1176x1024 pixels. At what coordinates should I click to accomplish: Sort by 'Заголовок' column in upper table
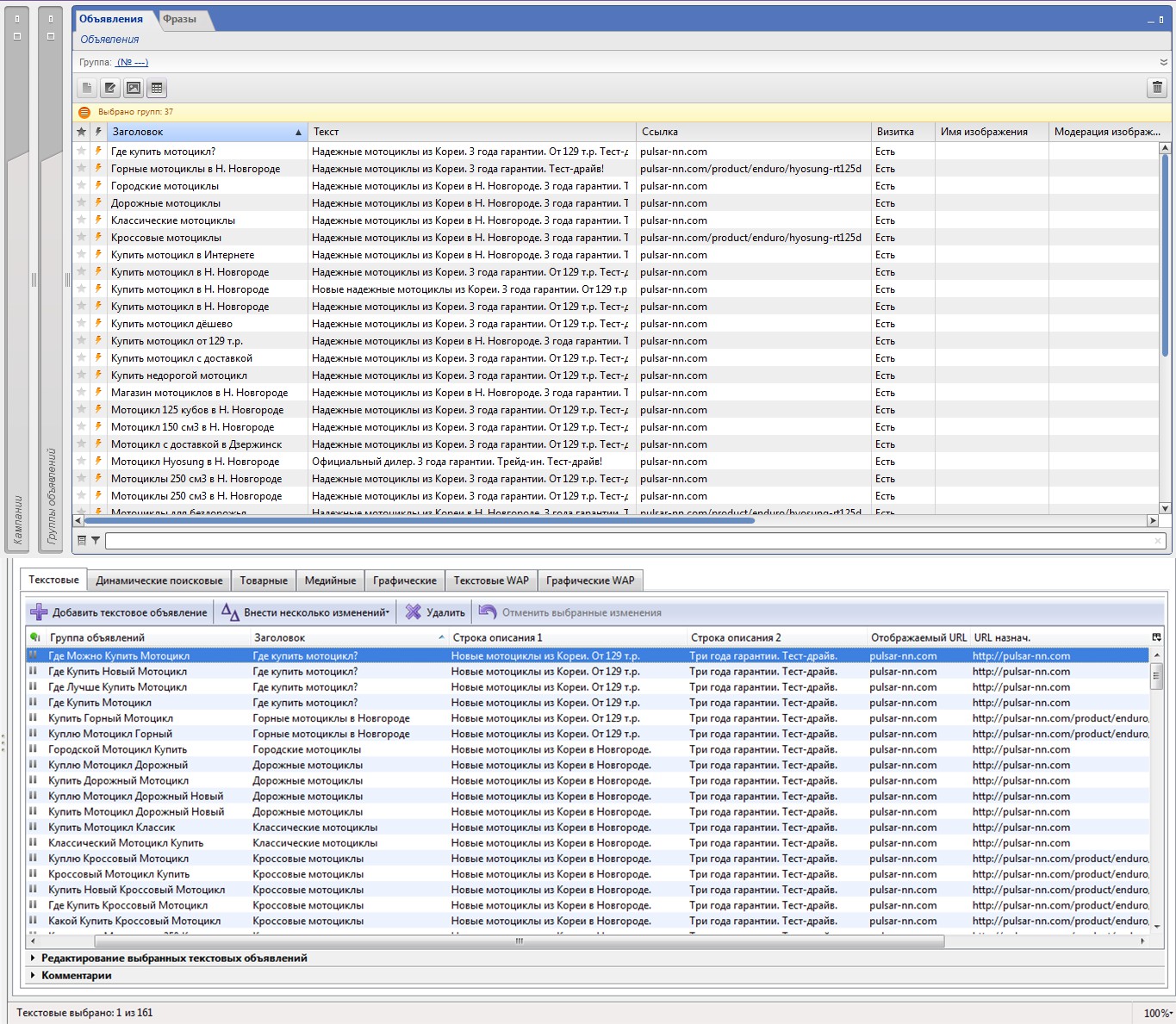(207, 132)
